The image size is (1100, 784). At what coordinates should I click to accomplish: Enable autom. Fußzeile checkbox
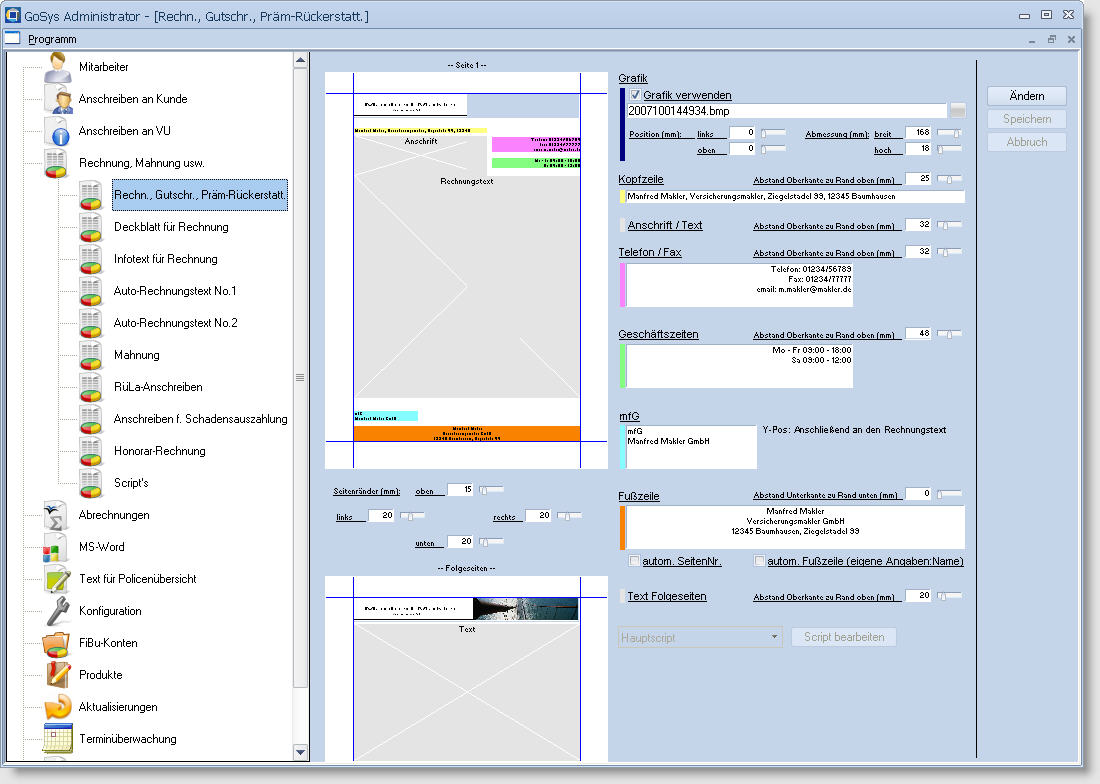point(759,561)
